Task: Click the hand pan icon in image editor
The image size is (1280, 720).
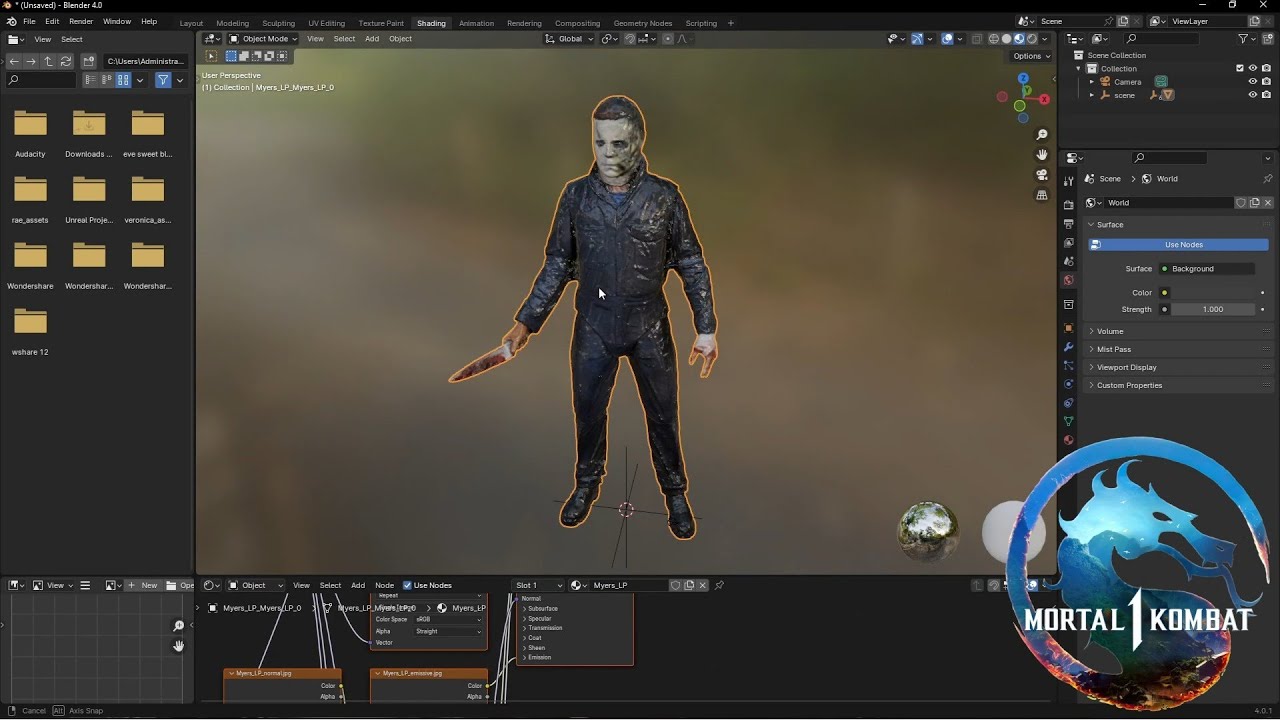Action: click(x=178, y=646)
